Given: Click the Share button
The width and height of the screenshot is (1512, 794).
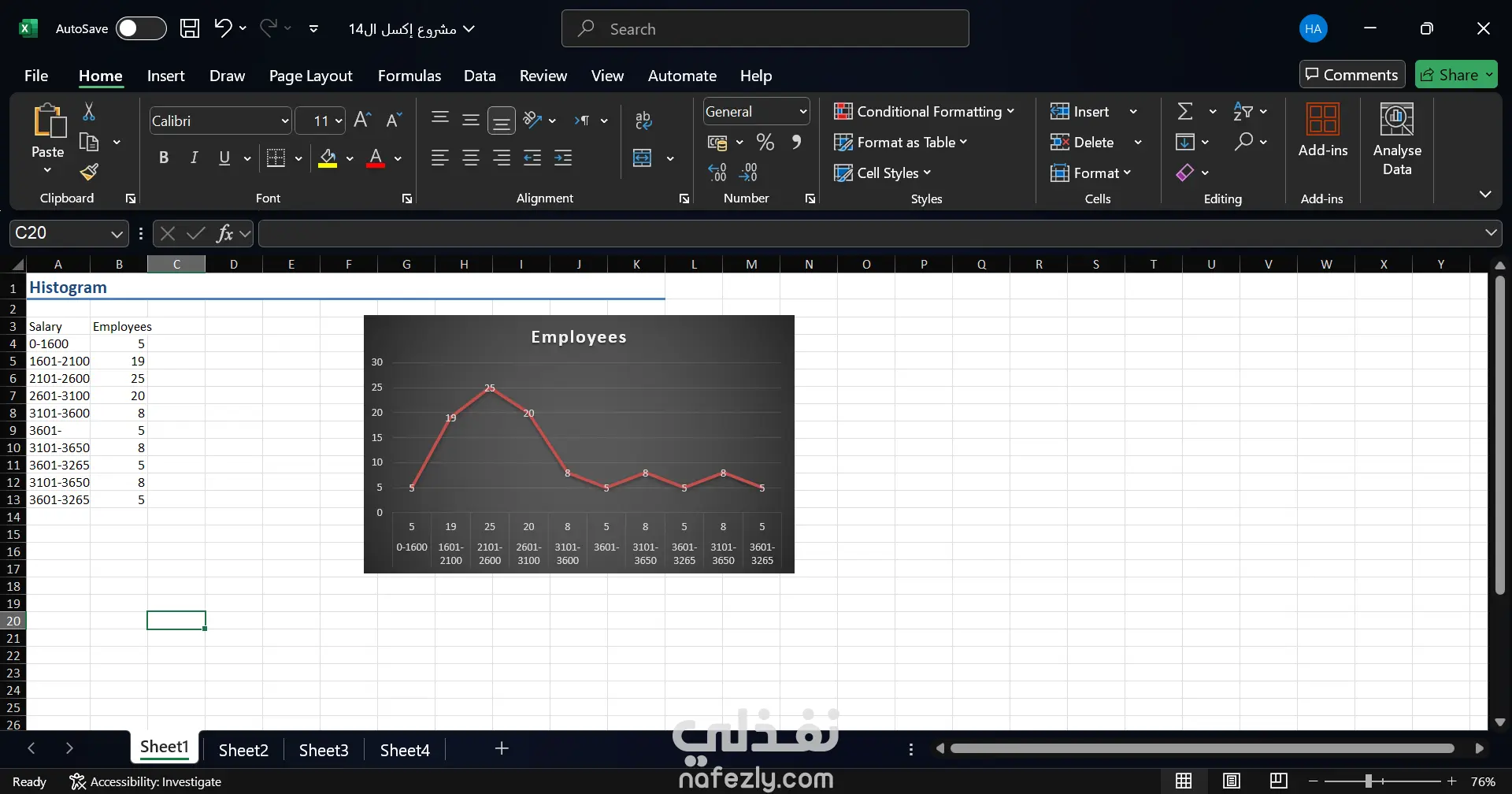Looking at the screenshot, I should pyautogui.click(x=1456, y=75).
